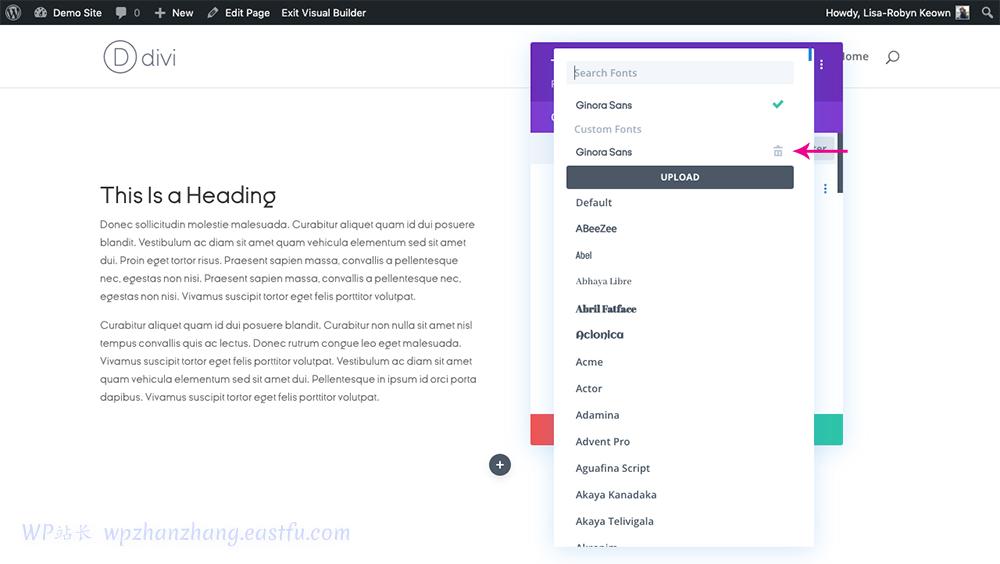Click the admin bar search magnifier
1000x564 pixels.
(987, 12)
